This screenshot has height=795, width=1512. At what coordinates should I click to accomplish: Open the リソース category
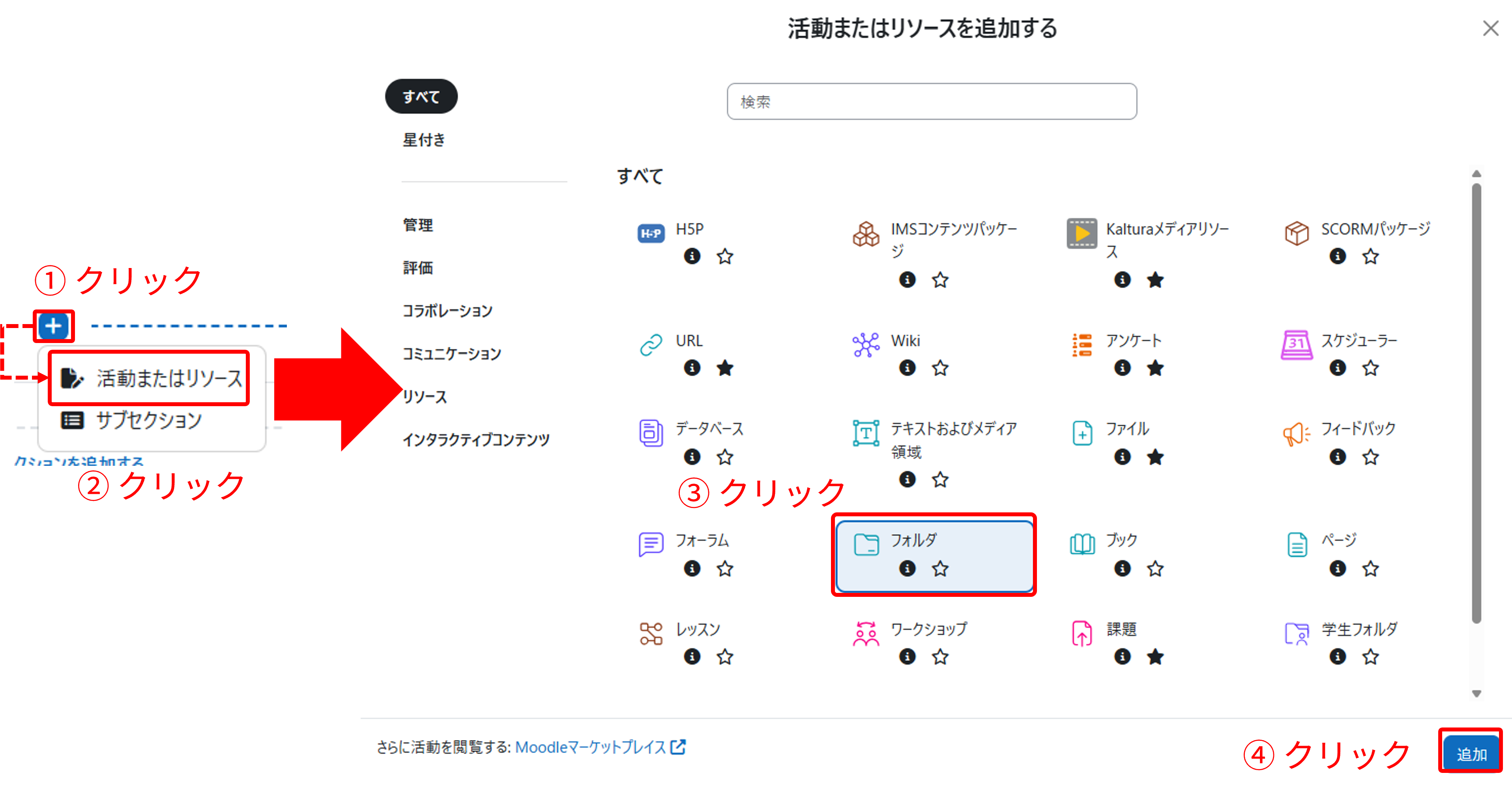pyautogui.click(x=425, y=396)
